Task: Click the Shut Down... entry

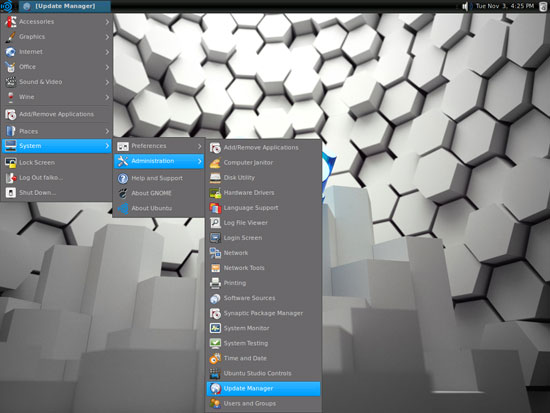Action: 57,193
